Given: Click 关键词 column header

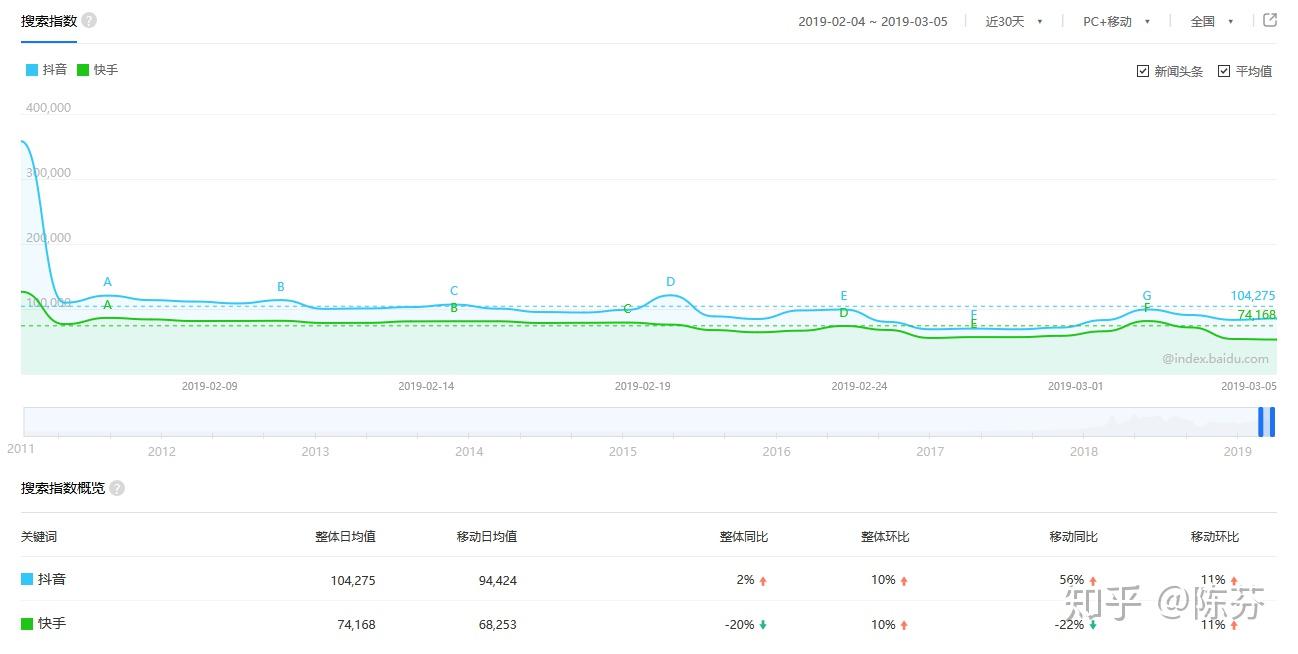Looking at the screenshot, I should point(39,537).
